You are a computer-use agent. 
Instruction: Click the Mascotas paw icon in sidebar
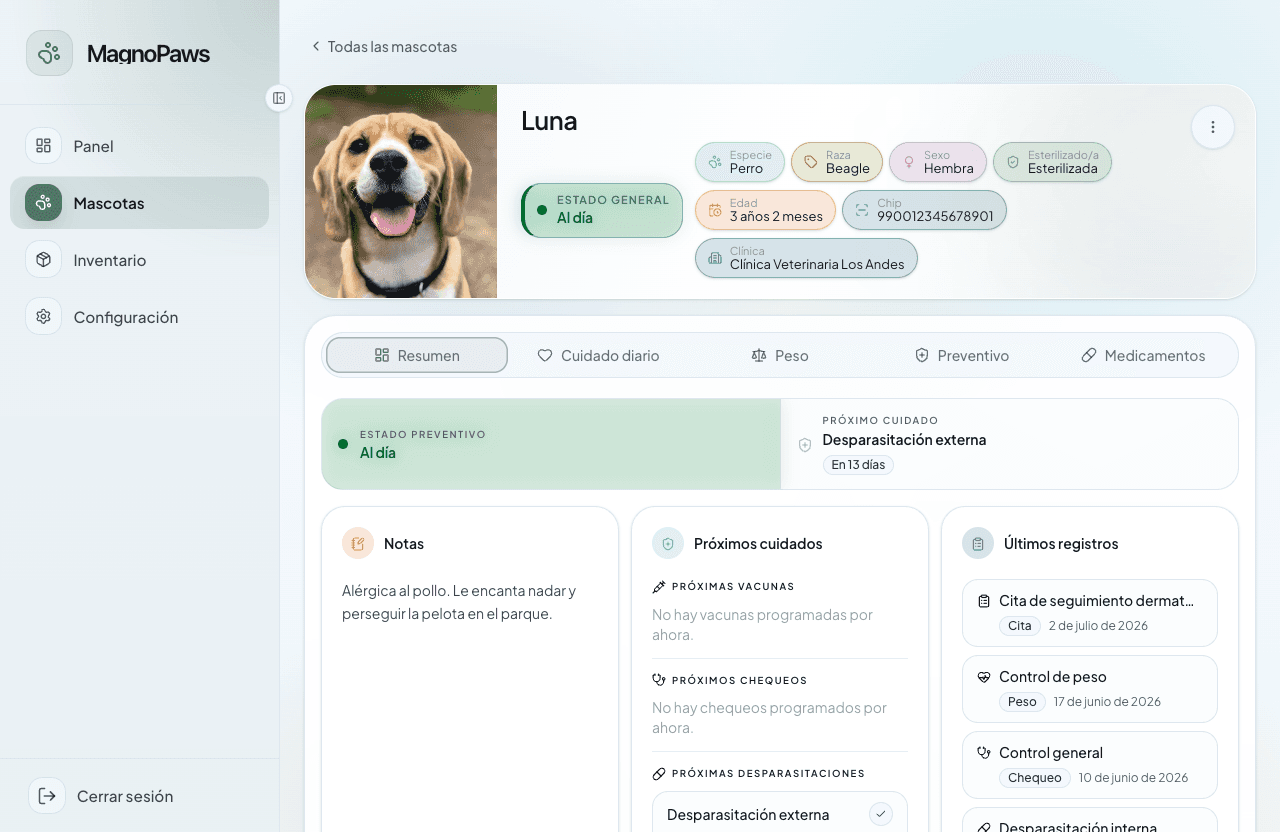click(43, 203)
